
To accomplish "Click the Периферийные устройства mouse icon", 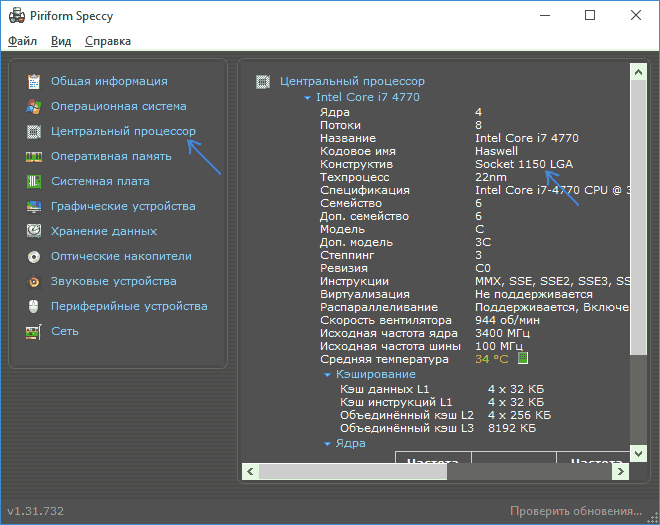I will 34,306.
